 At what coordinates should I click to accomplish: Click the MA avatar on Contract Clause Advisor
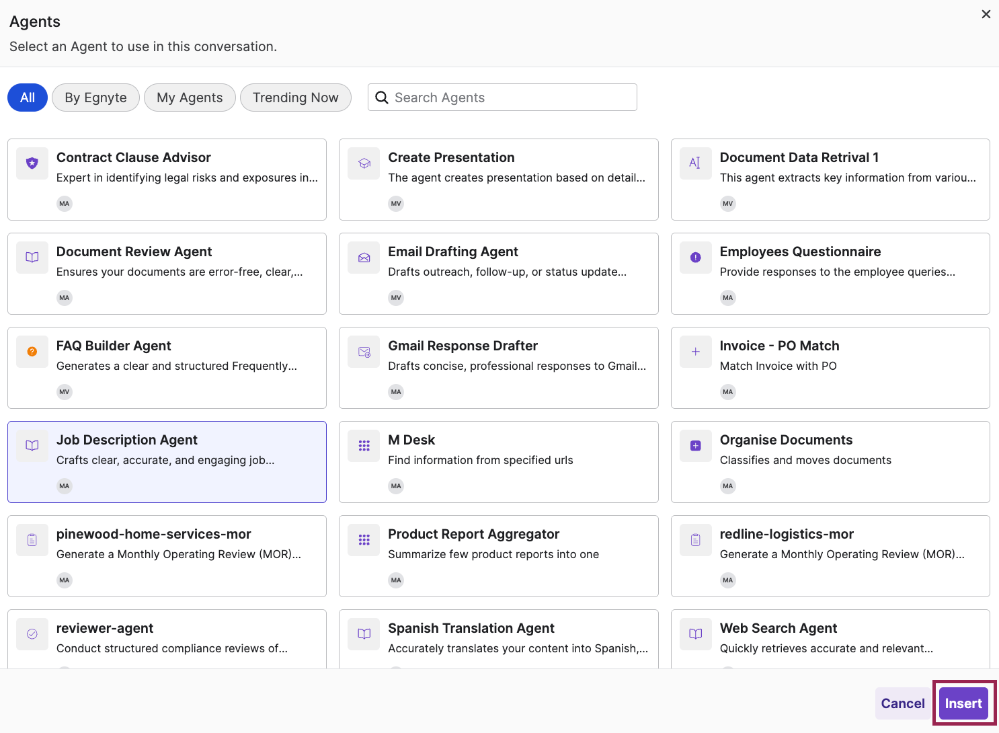64,204
